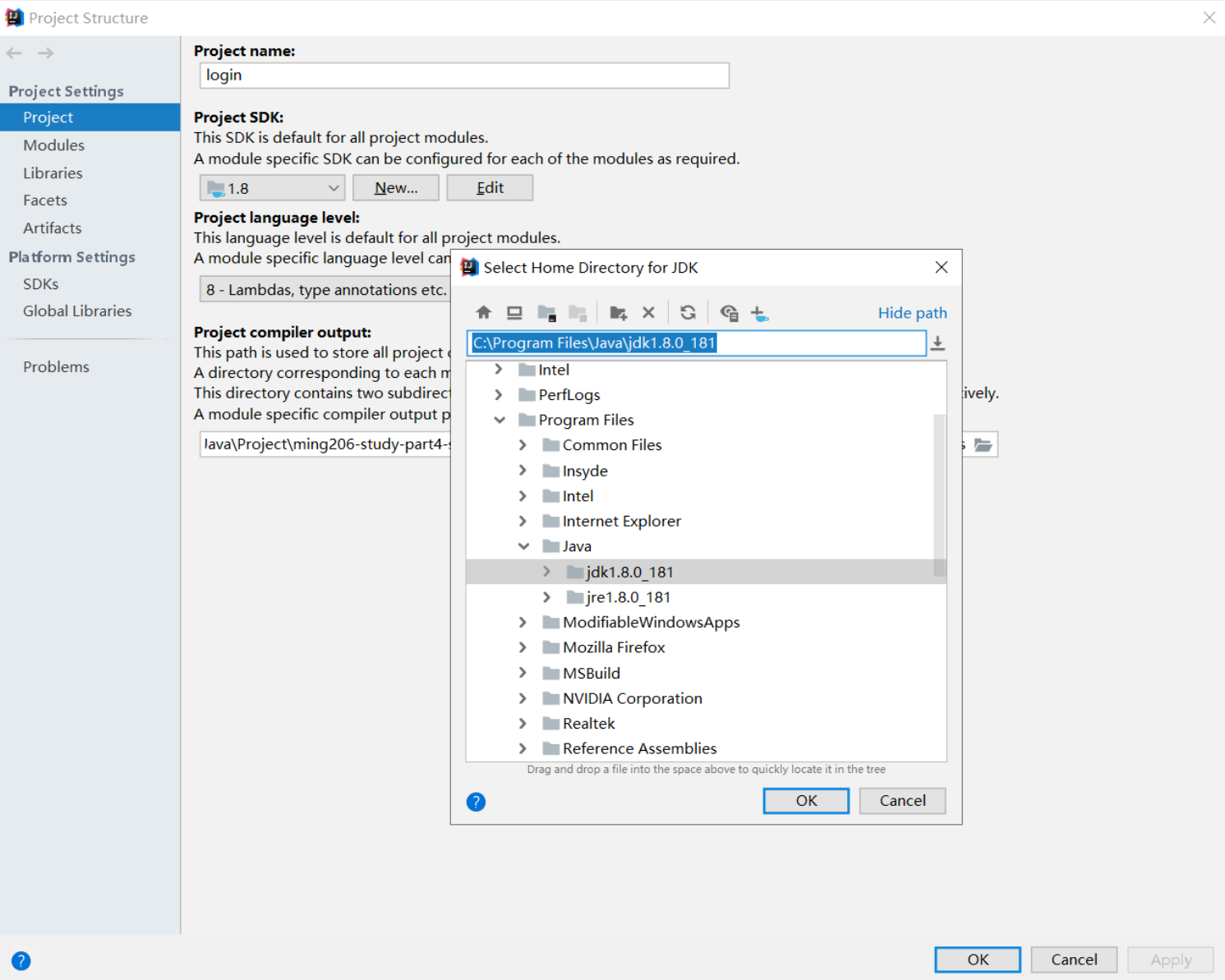The height and width of the screenshot is (980, 1225).
Task: Expand the Internet Explorer folder
Action: click(x=523, y=521)
